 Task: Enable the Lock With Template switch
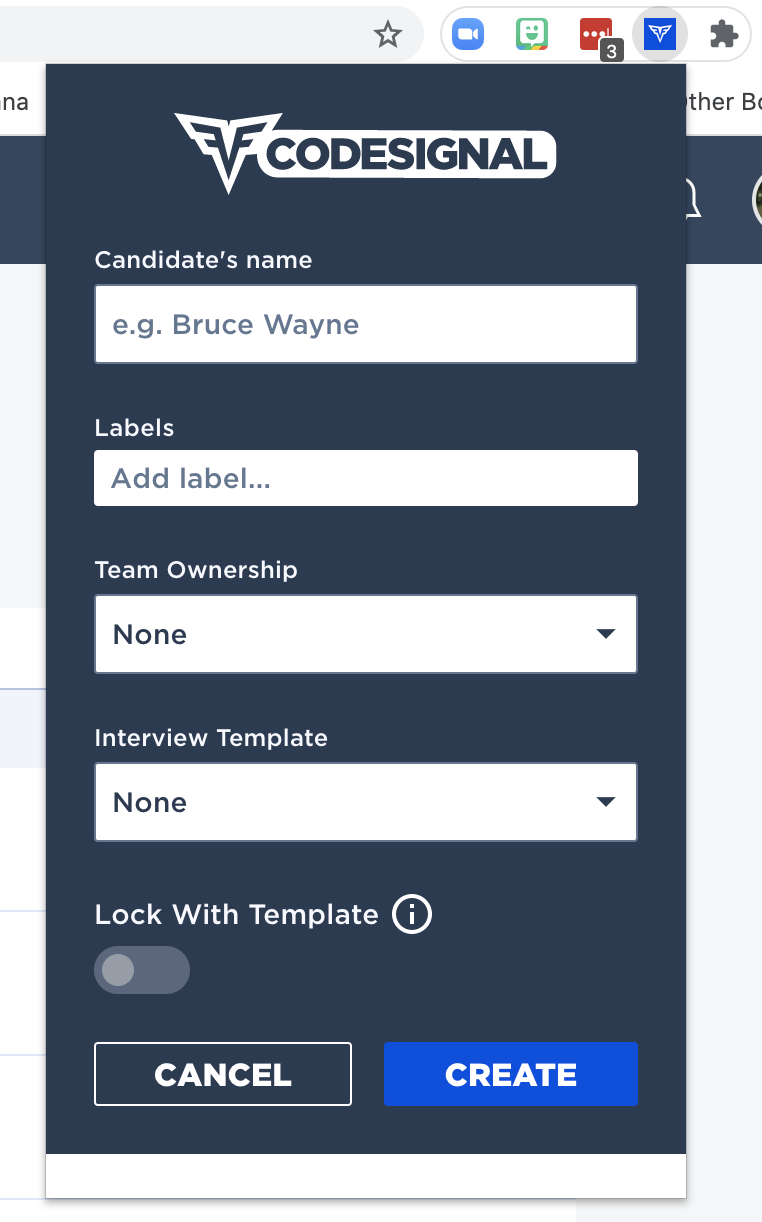141,970
